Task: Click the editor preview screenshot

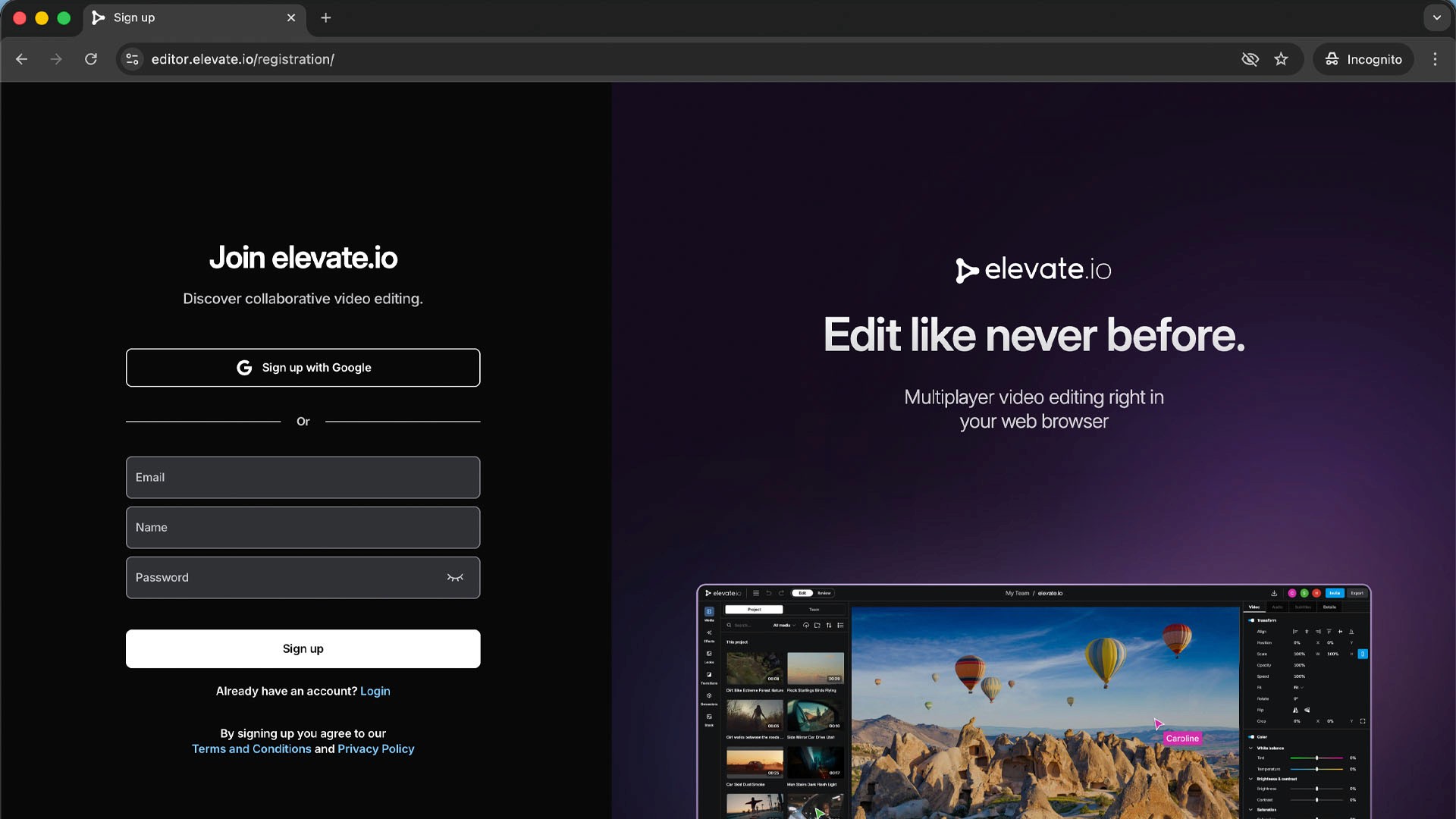Action: coord(1033,701)
